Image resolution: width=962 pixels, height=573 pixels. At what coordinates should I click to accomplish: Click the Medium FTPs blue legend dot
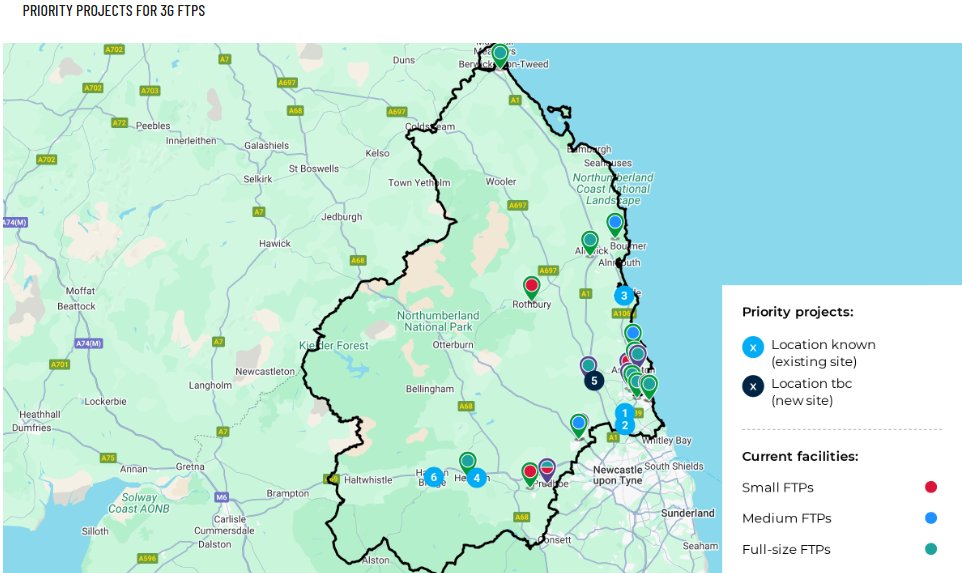[x=931, y=518]
